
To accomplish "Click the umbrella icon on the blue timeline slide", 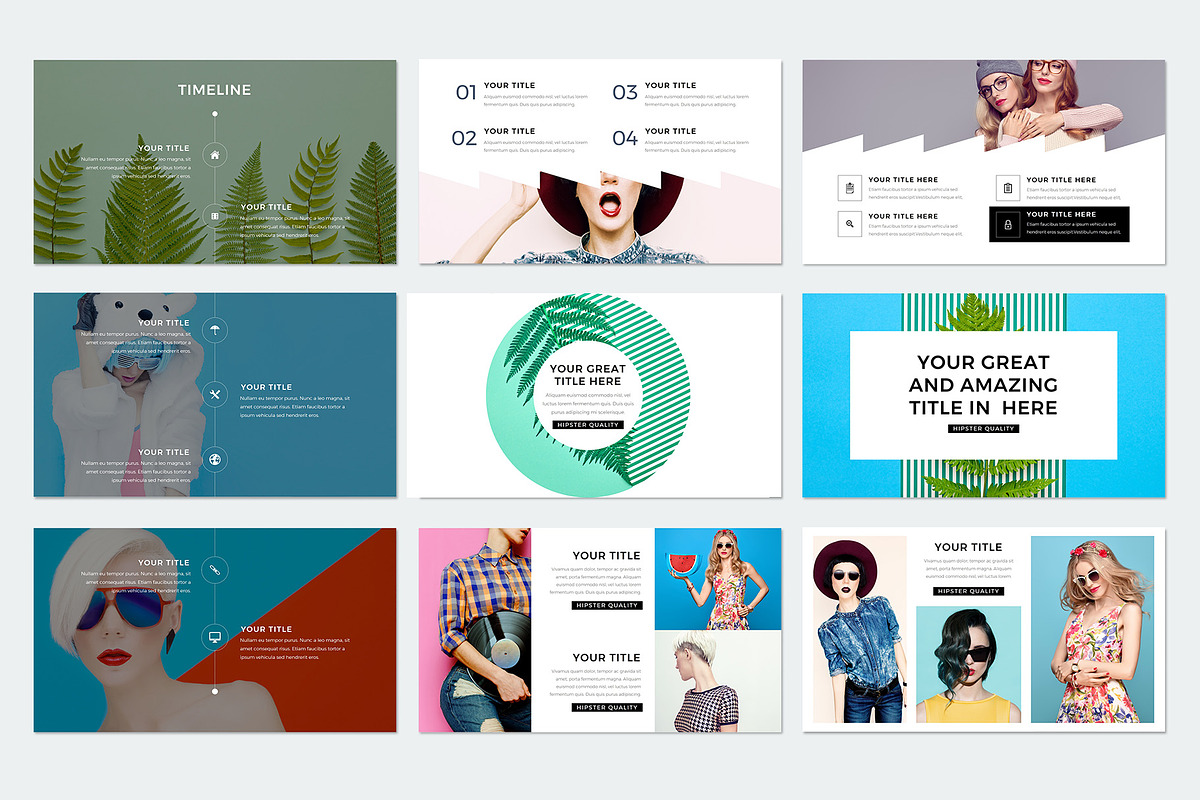I will click(x=215, y=329).
